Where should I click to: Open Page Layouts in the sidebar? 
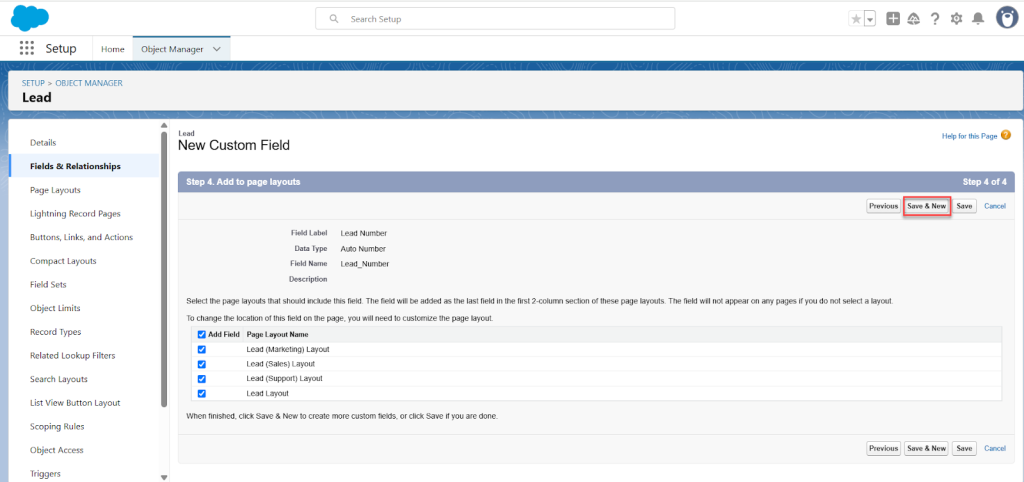[55, 190]
